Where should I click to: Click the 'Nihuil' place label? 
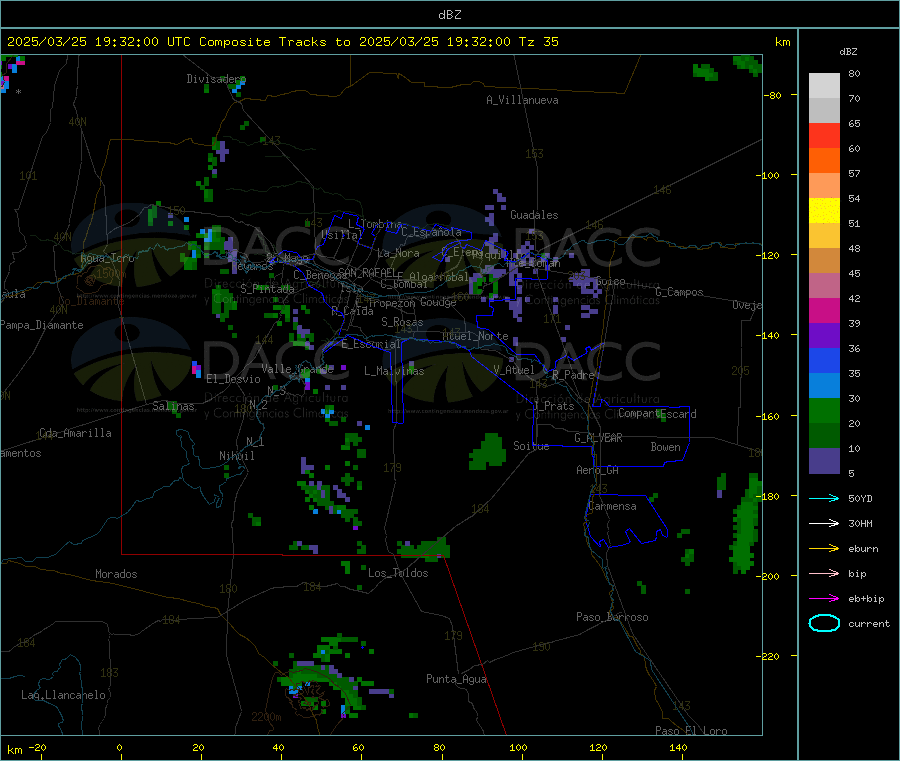pos(236,456)
